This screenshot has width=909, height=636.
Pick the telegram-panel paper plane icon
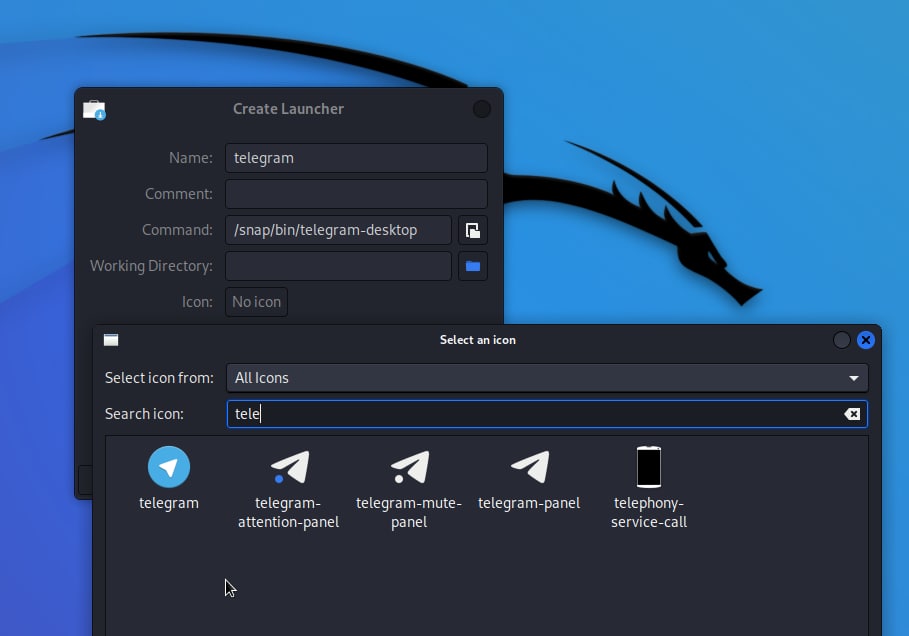pyautogui.click(x=530, y=466)
